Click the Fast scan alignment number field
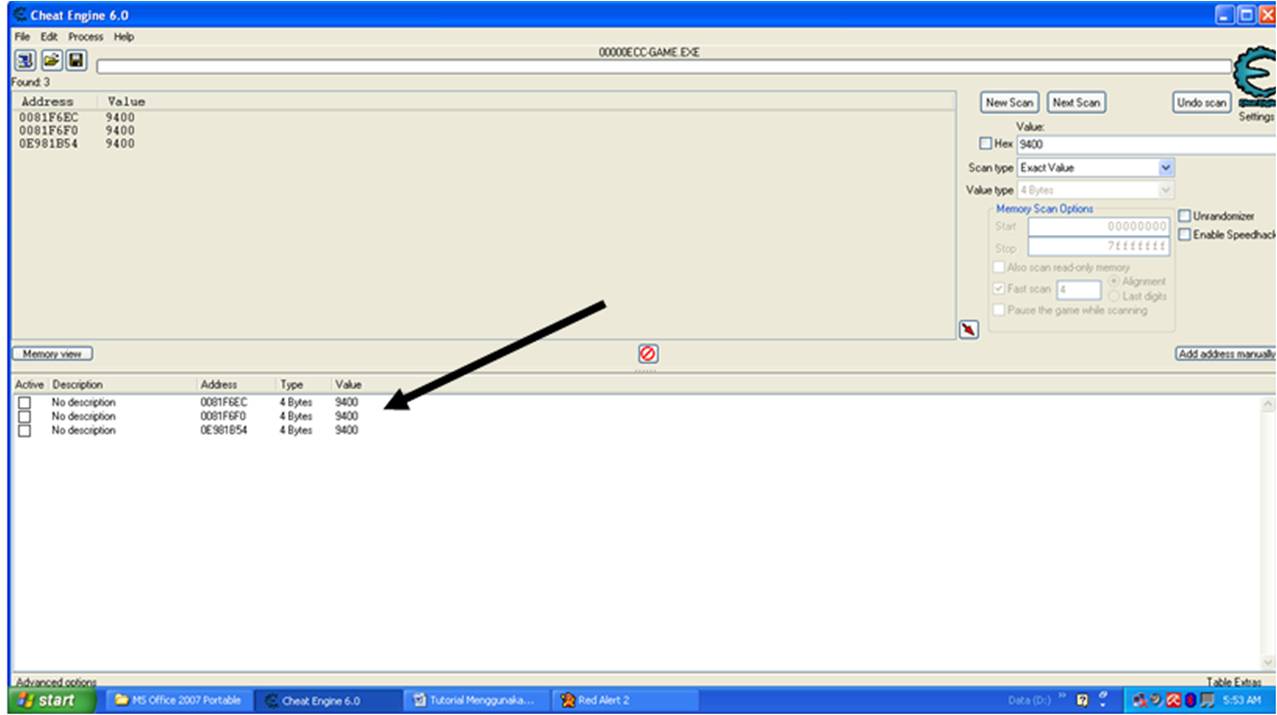 pos(1079,290)
